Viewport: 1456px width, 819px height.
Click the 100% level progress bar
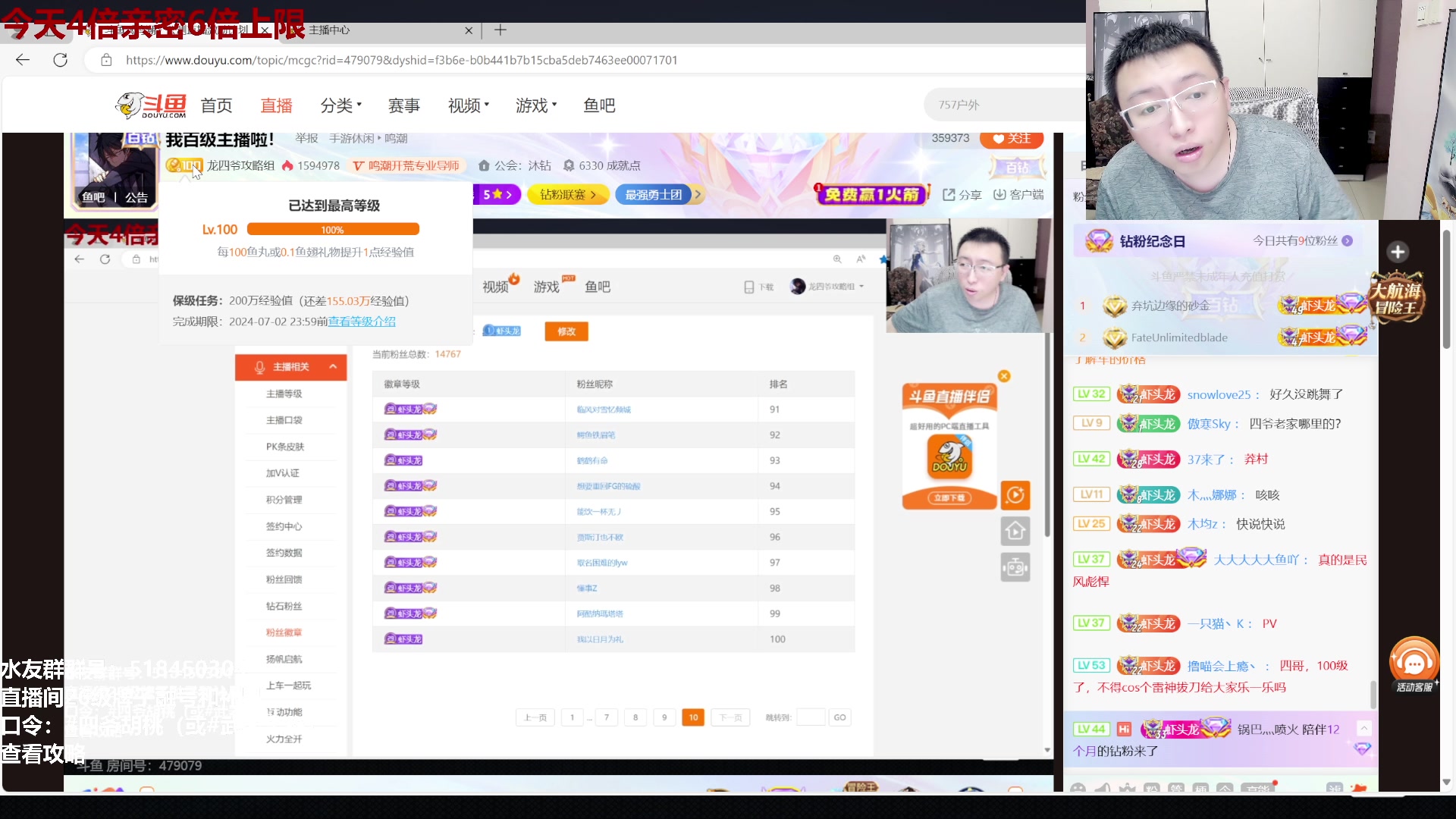pyautogui.click(x=333, y=230)
